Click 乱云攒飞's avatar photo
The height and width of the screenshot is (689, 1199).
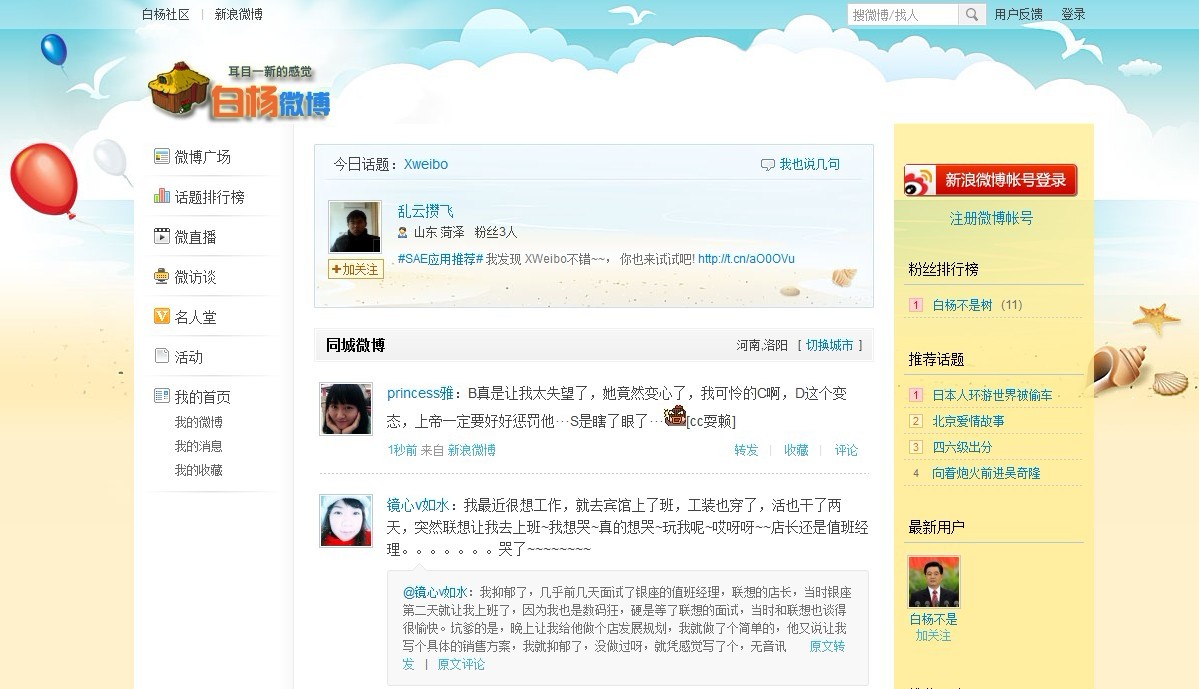pos(355,227)
